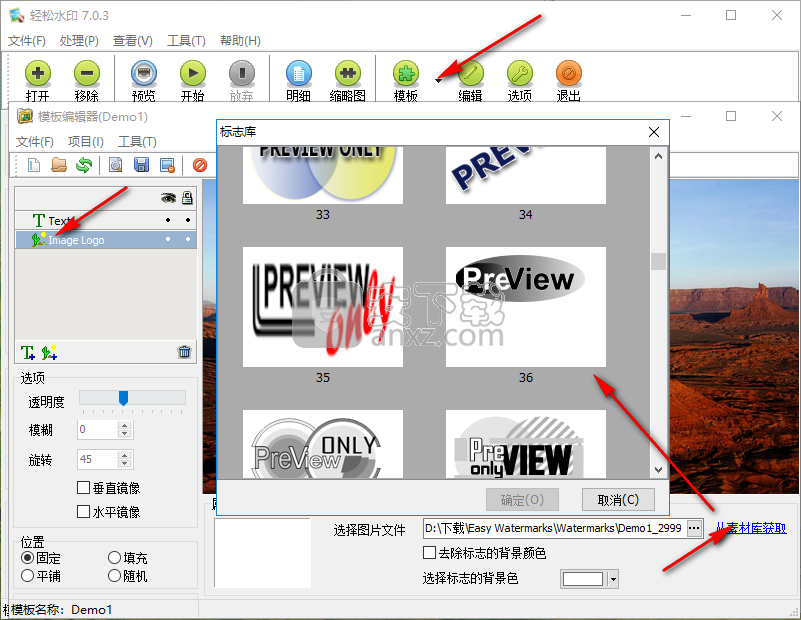Viewport: 801px width, 620px height.
Task: Toggle visibility dot of the Text layer
Action: pyautogui.click(x=168, y=220)
